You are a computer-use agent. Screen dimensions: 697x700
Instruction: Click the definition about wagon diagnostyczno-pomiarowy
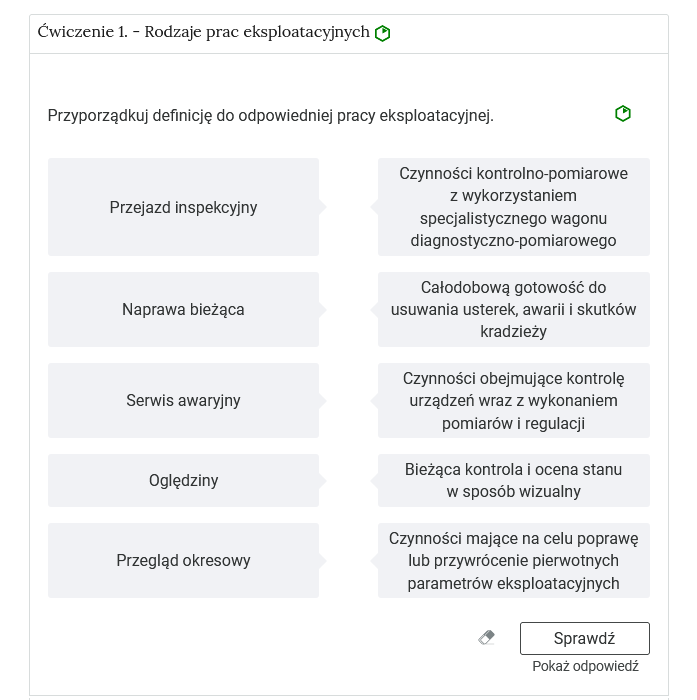click(x=514, y=207)
